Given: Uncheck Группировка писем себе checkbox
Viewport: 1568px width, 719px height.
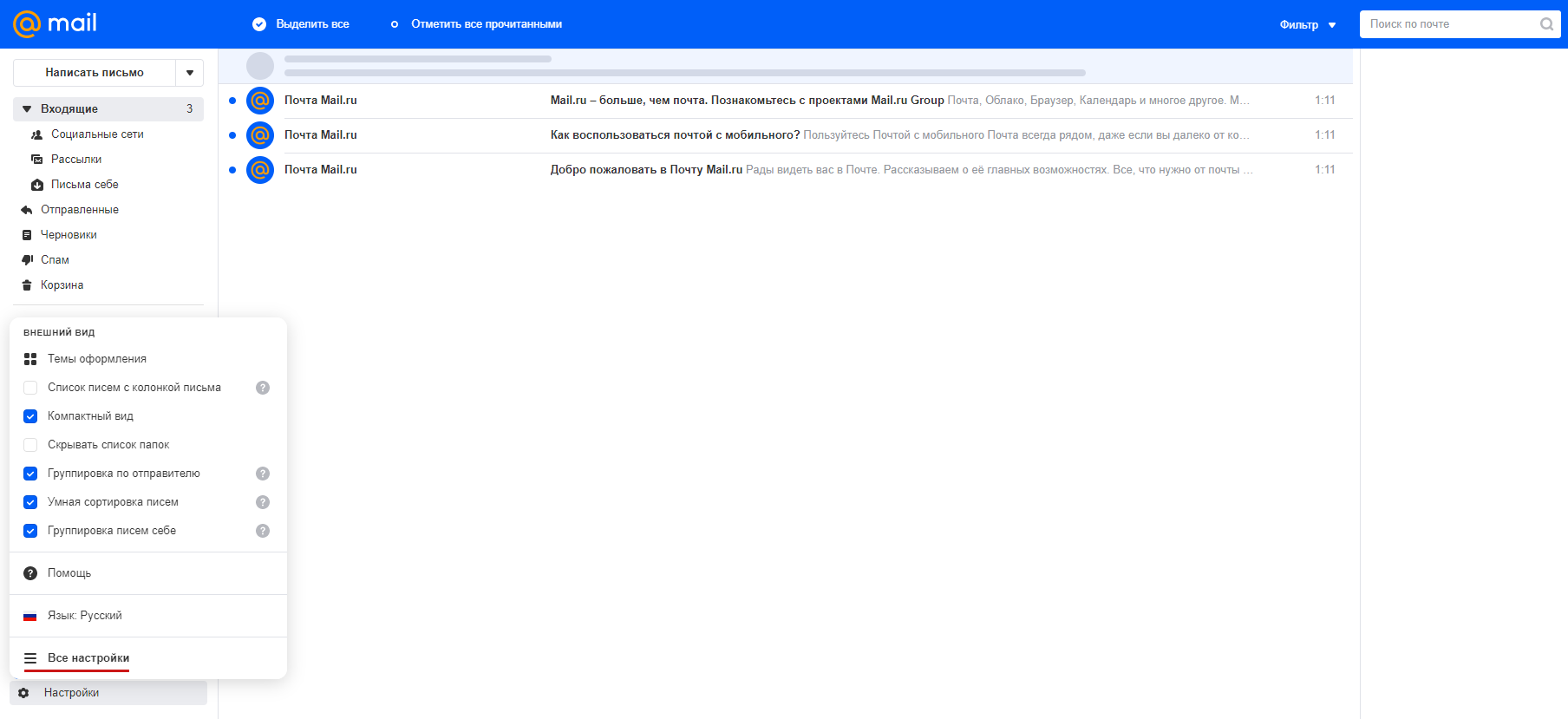Looking at the screenshot, I should 30,531.
